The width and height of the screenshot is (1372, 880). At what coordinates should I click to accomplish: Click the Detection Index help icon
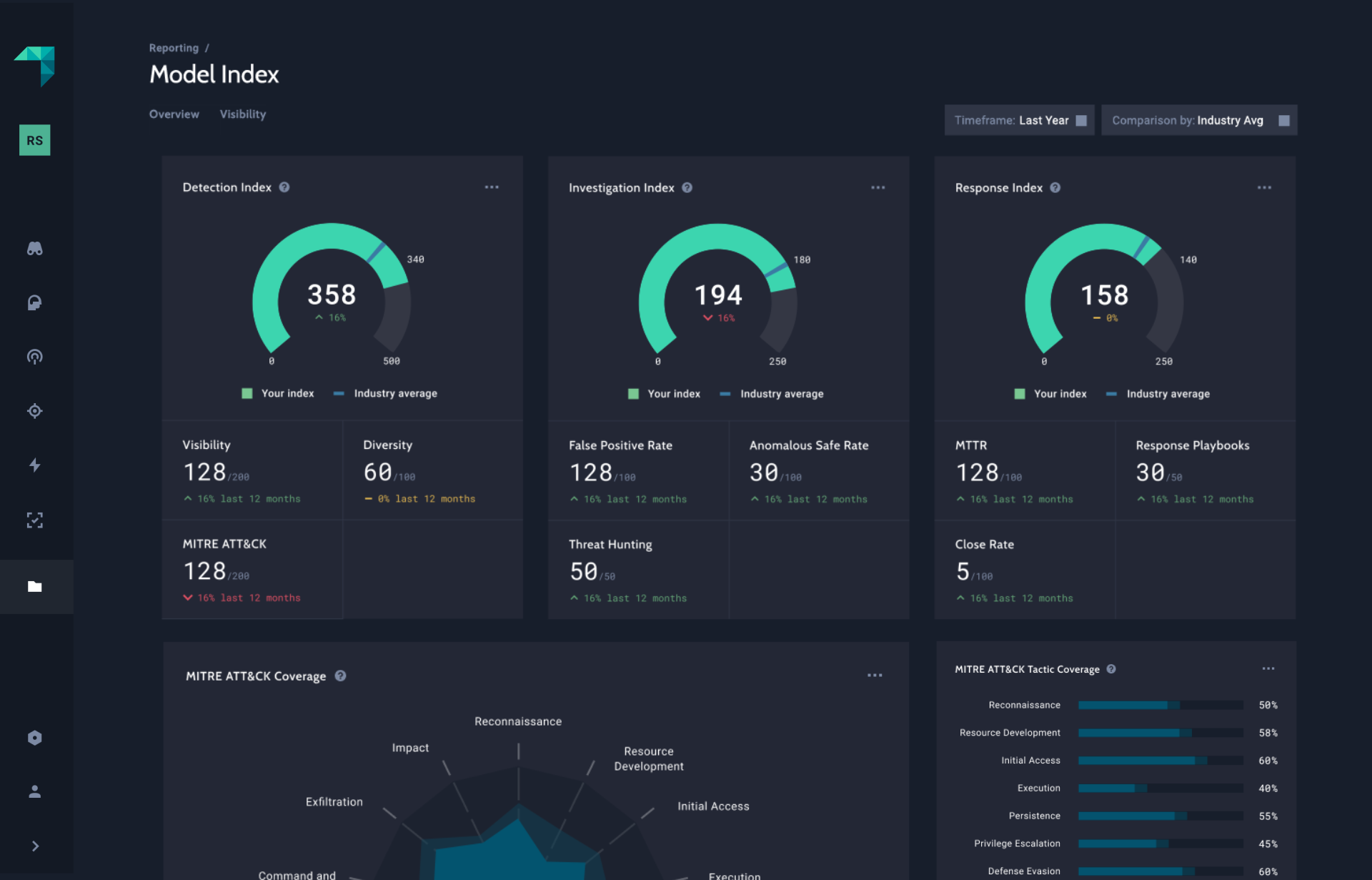pyautogui.click(x=284, y=187)
